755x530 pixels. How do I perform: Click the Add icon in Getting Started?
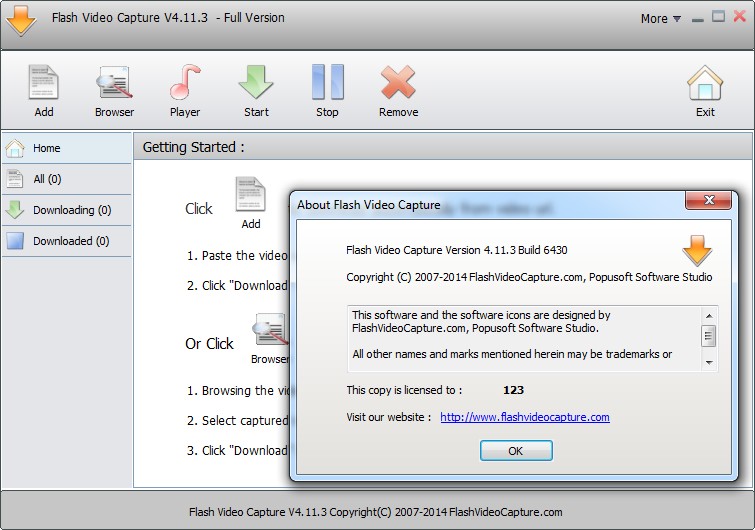tap(250, 194)
